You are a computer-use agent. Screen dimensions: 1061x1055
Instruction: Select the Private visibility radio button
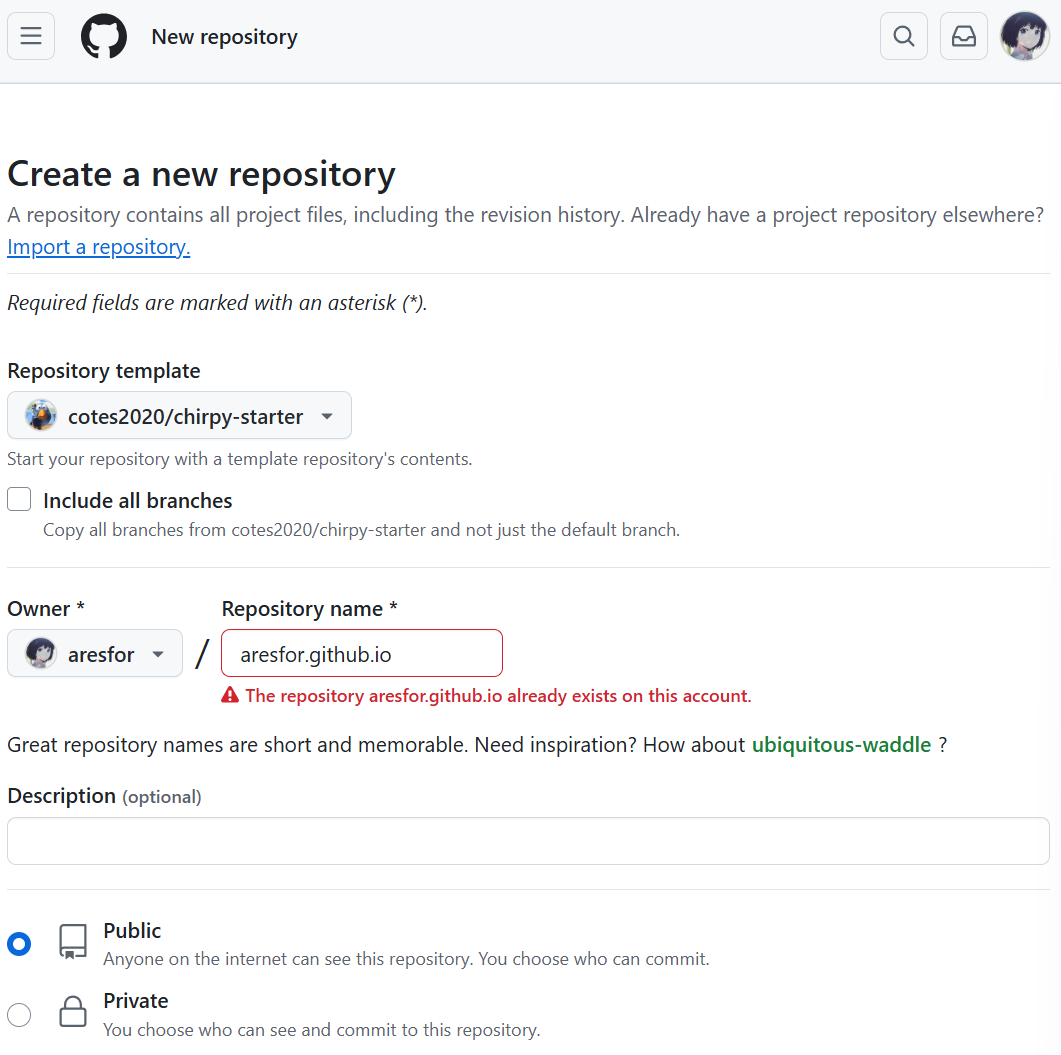pyautogui.click(x=19, y=1014)
